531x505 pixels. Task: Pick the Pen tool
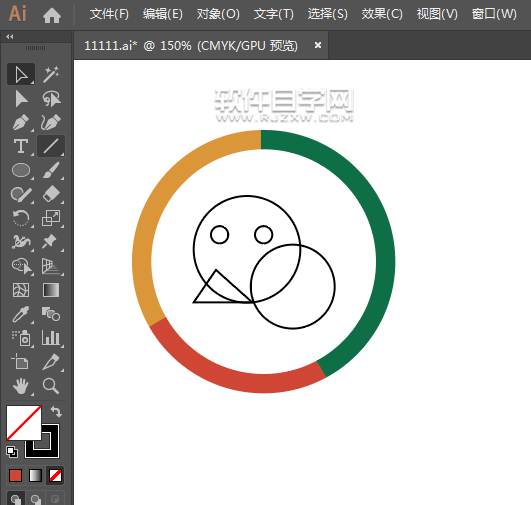[x=21, y=122]
